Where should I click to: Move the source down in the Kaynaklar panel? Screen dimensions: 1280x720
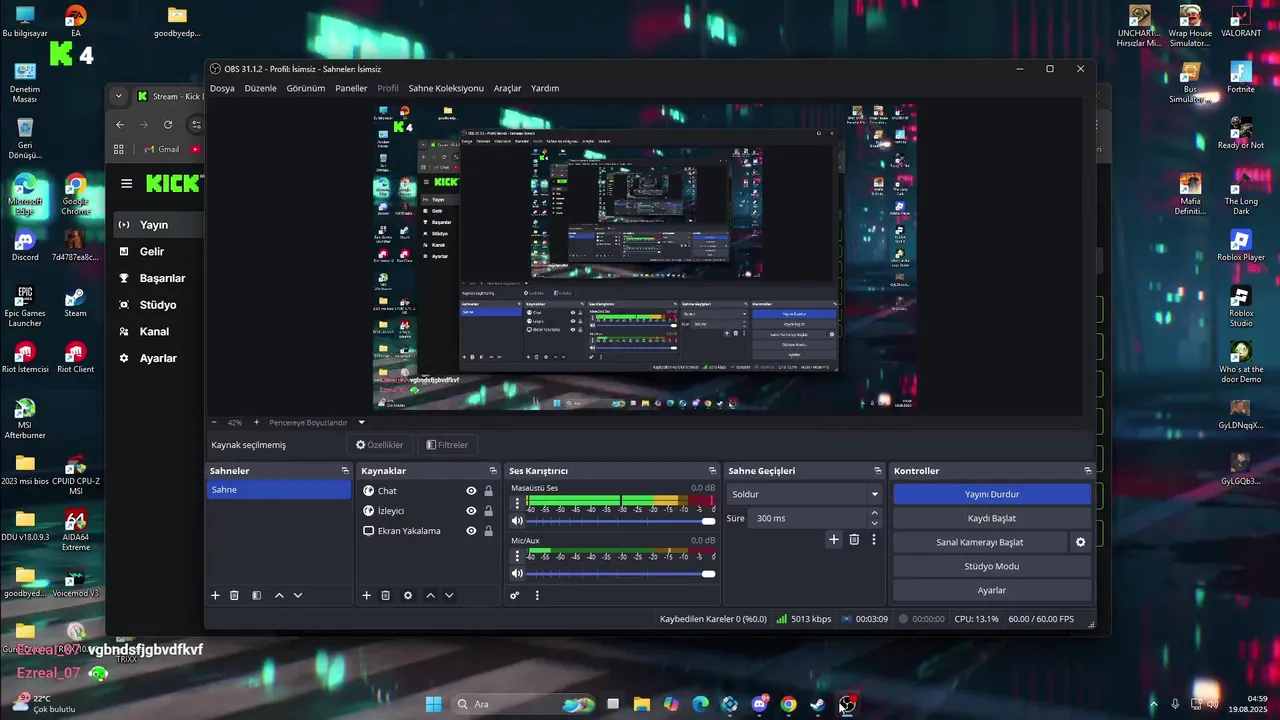coord(449,595)
